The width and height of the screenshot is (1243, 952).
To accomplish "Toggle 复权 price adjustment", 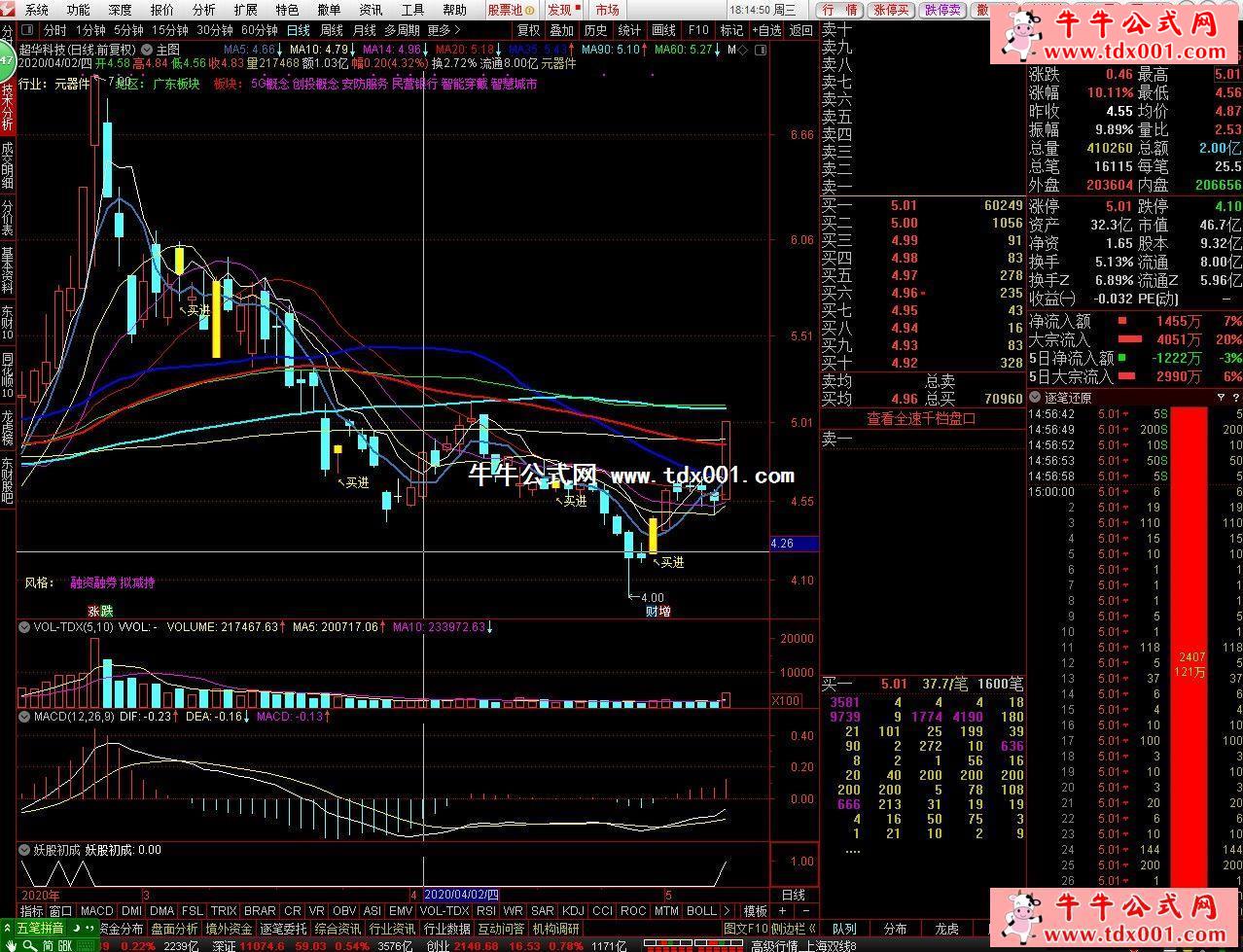I will click(x=528, y=30).
